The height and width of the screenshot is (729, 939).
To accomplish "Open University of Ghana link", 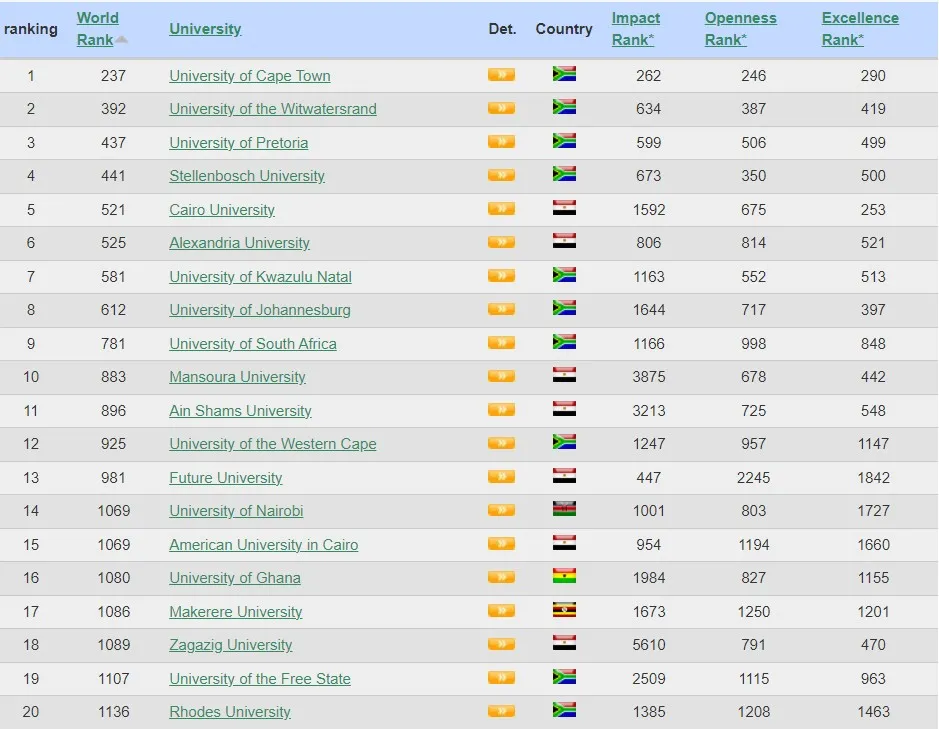I will (235, 579).
